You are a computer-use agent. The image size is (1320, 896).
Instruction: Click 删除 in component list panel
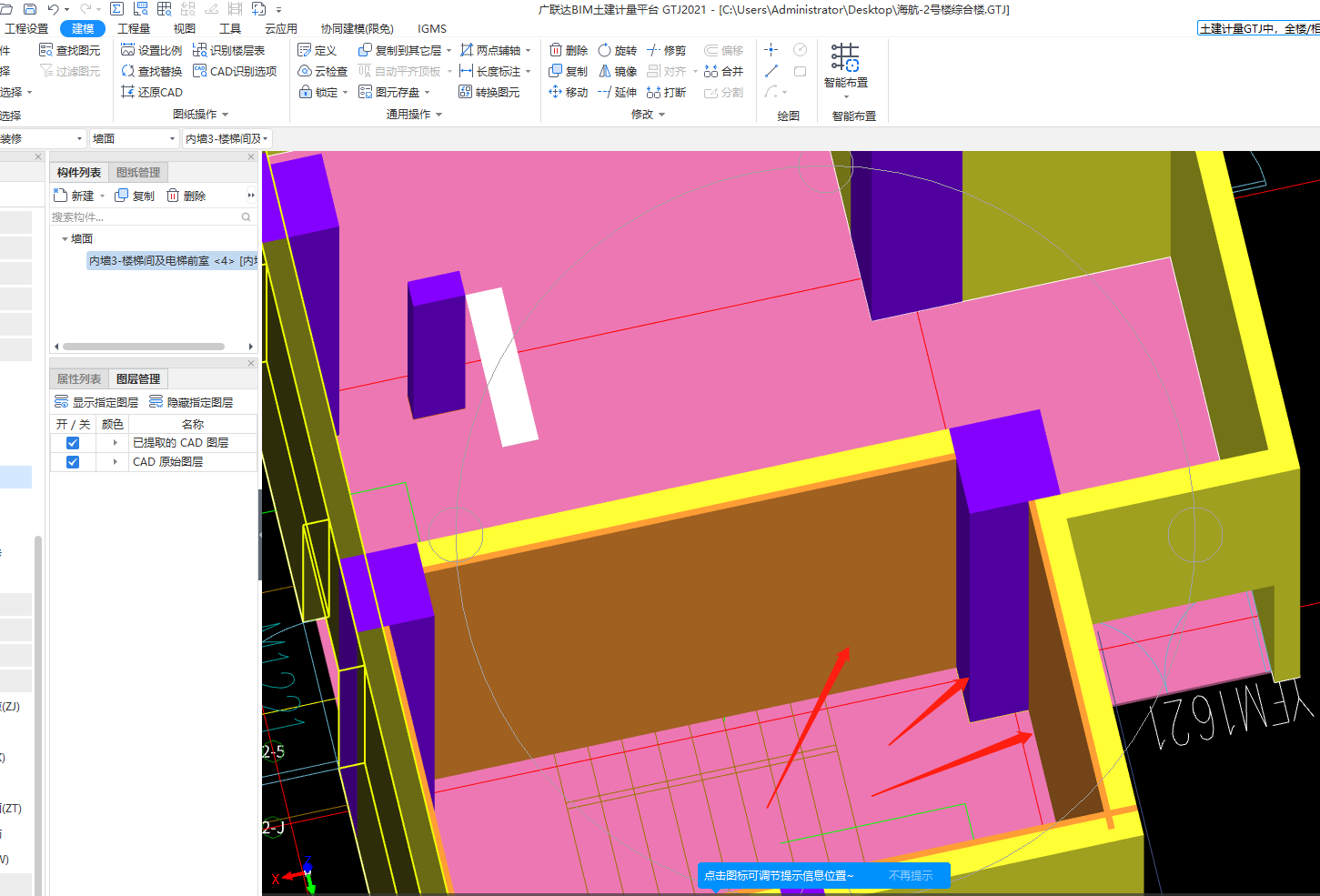click(186, 196)
